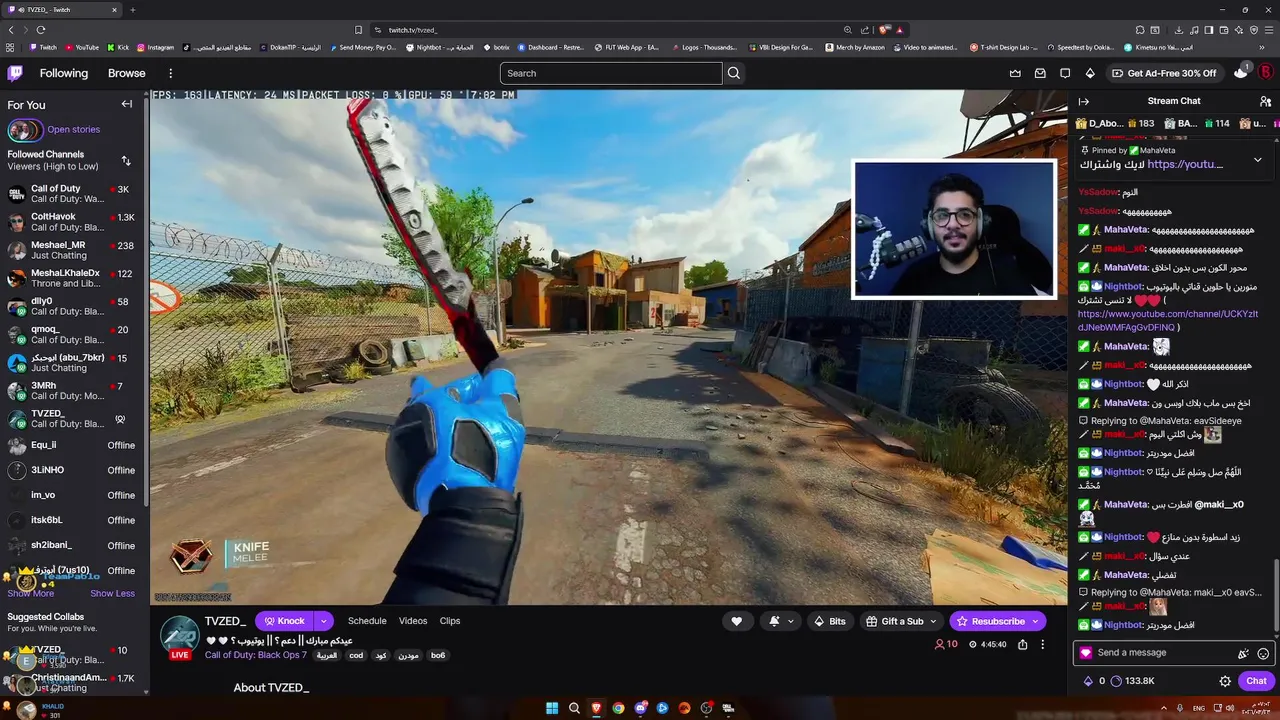Open the top navigation more menu

click(170, 73)
